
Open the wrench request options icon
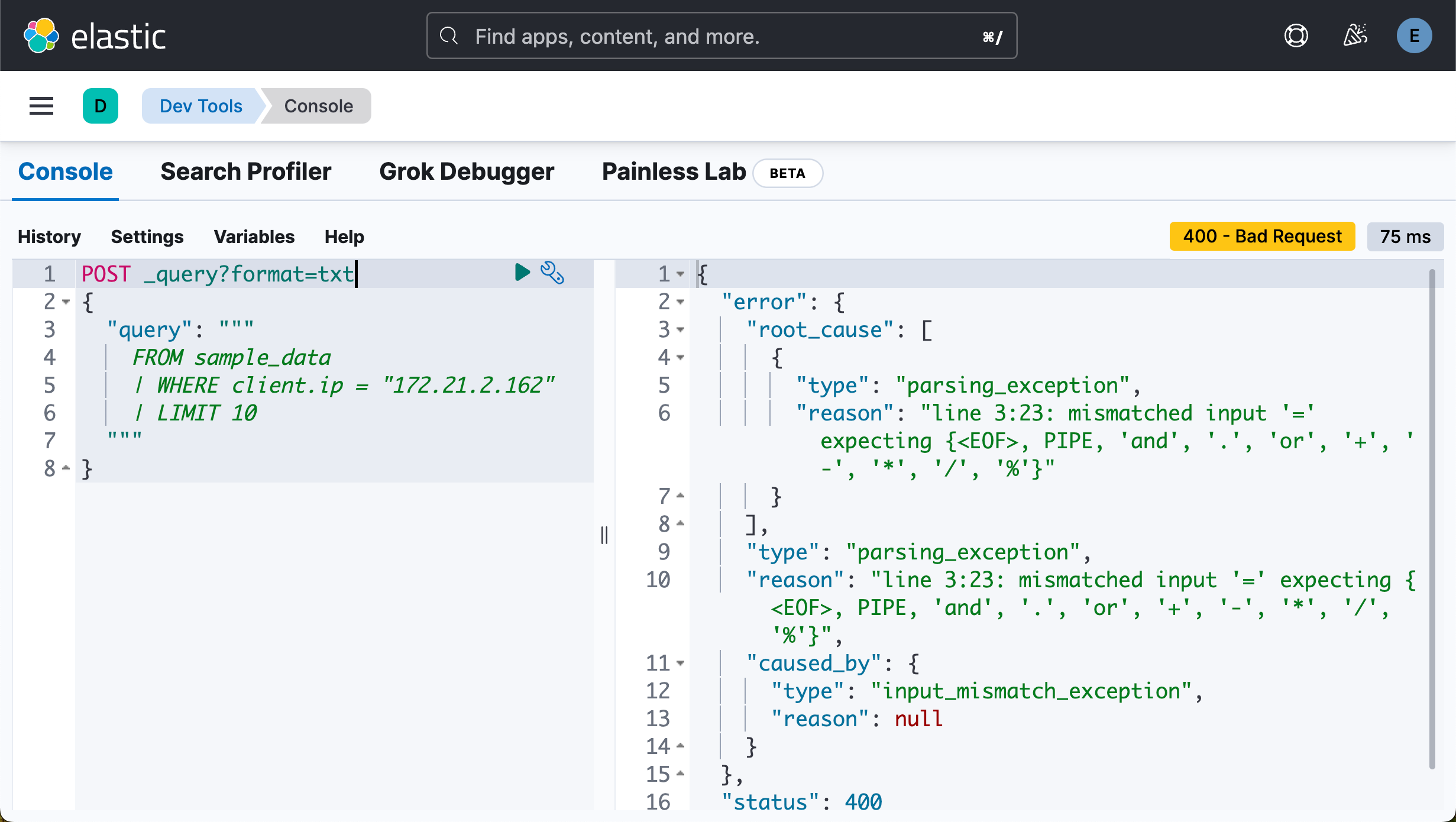tap(552, 273)
